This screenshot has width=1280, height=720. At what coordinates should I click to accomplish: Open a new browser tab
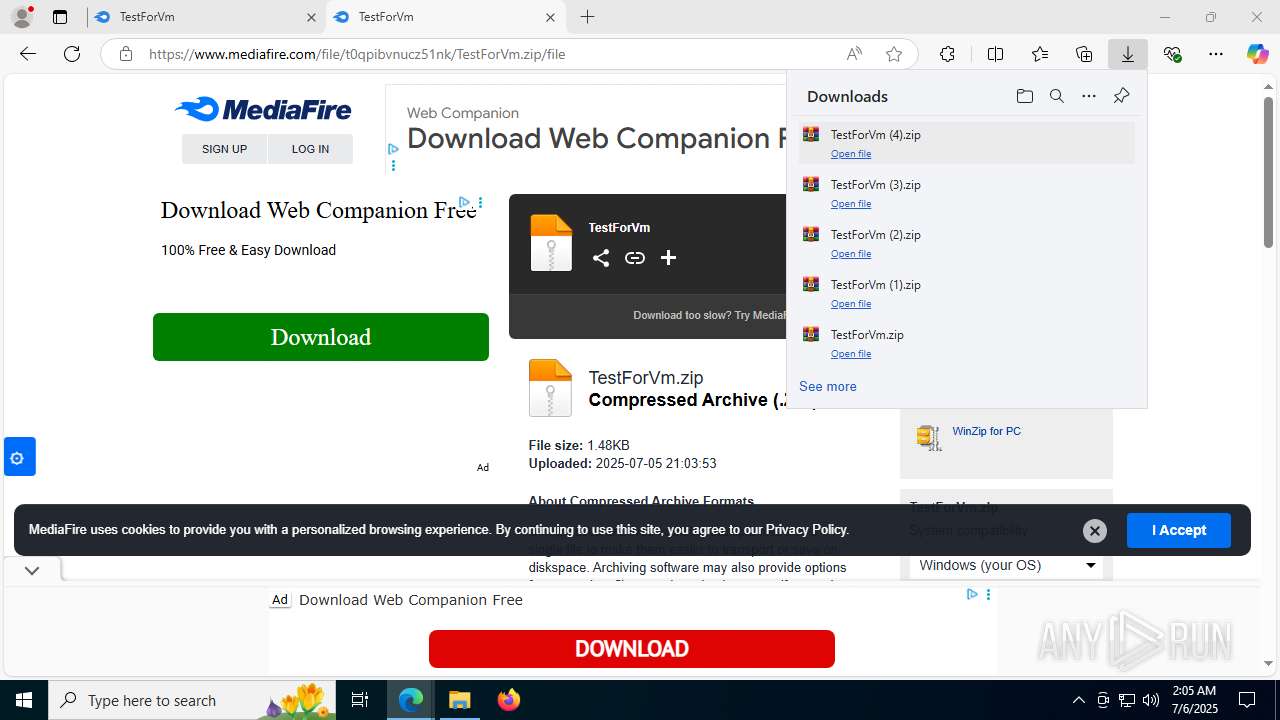587,17
